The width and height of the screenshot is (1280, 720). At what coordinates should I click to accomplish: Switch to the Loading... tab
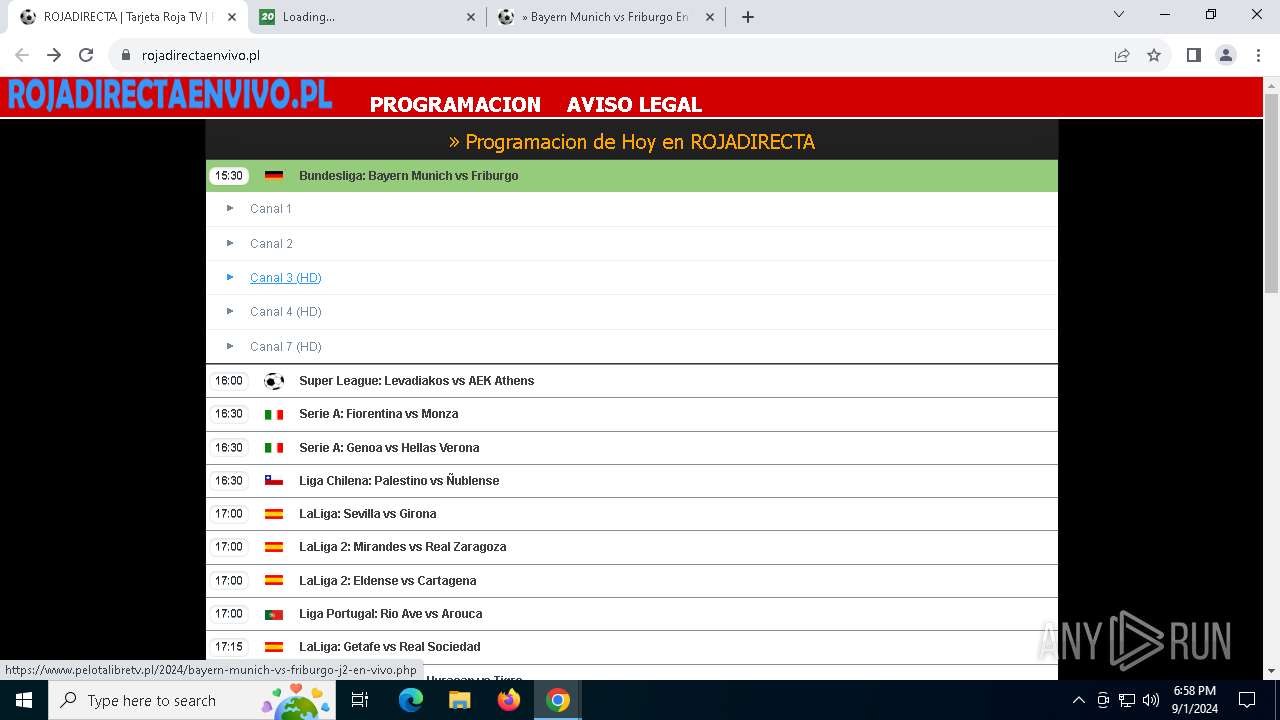point(367,17)
